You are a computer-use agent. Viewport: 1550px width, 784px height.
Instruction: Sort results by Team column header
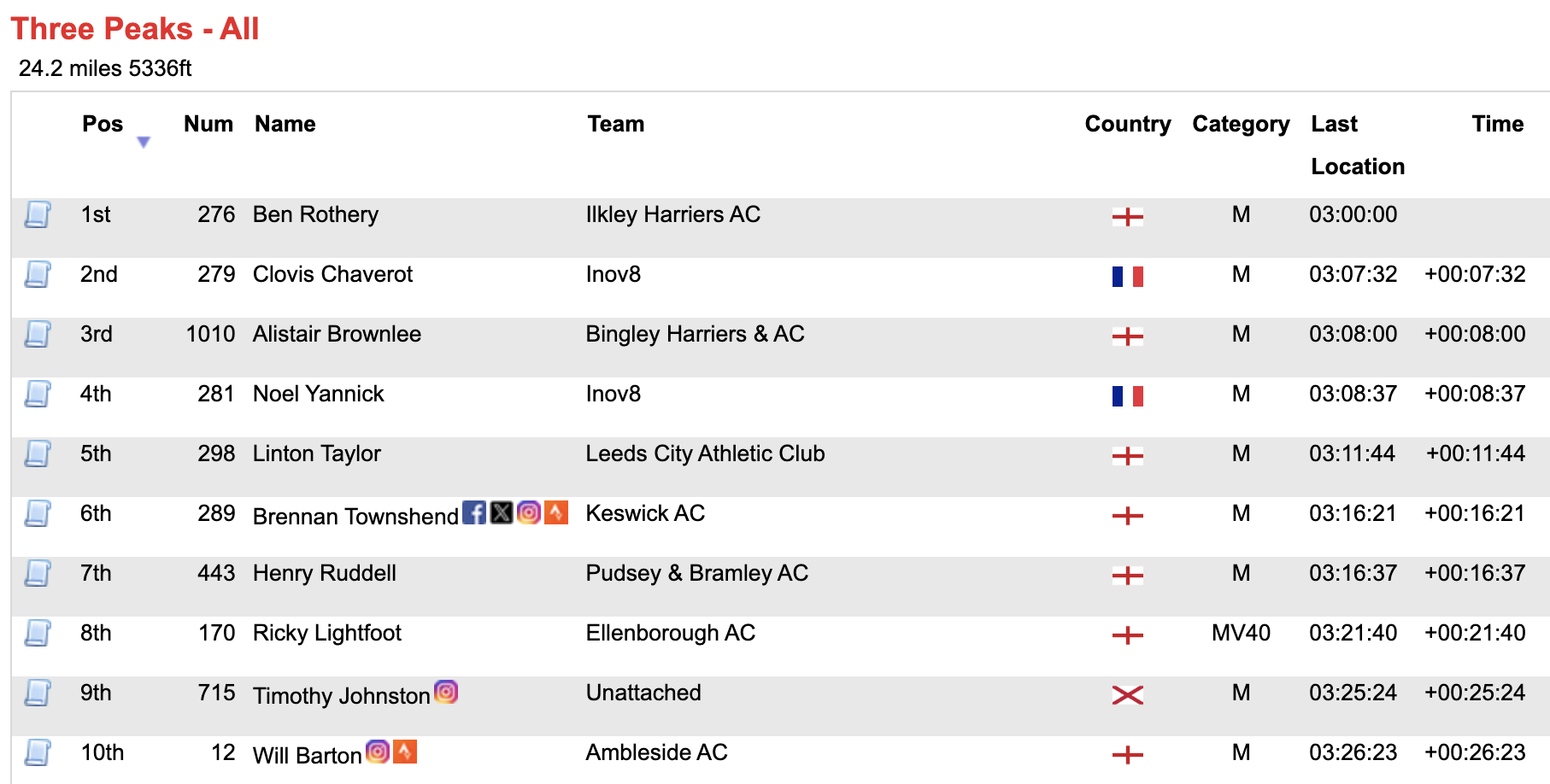tap(615, 124)
